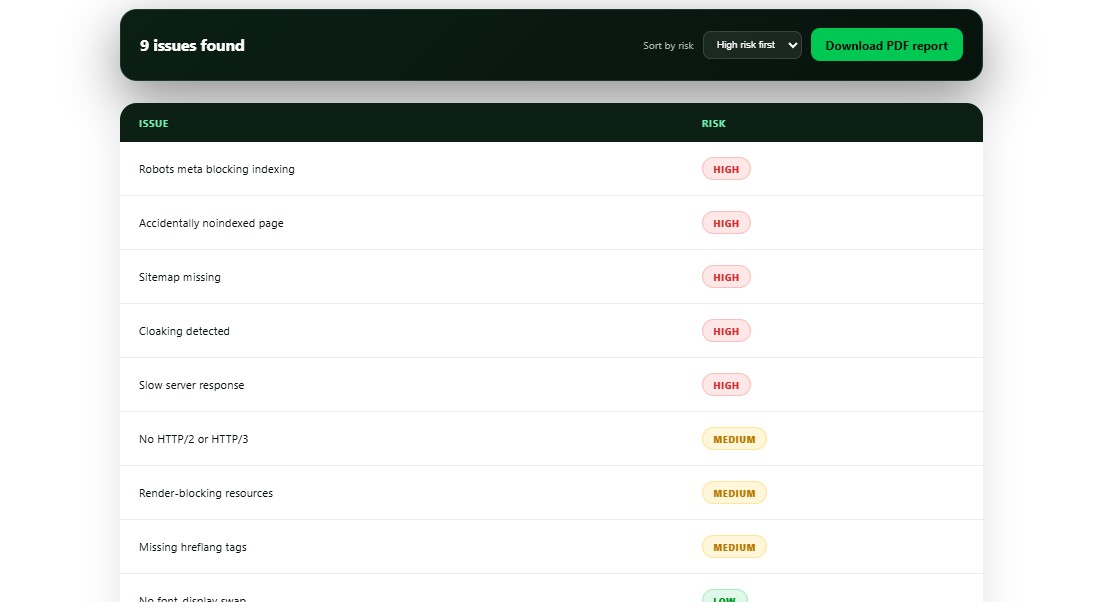Image resolution: width=1114 pixels, height=602 pixels.
Task: Click MEDIUM badge for Render-blocking resources
Action: (x=734, y=493)
